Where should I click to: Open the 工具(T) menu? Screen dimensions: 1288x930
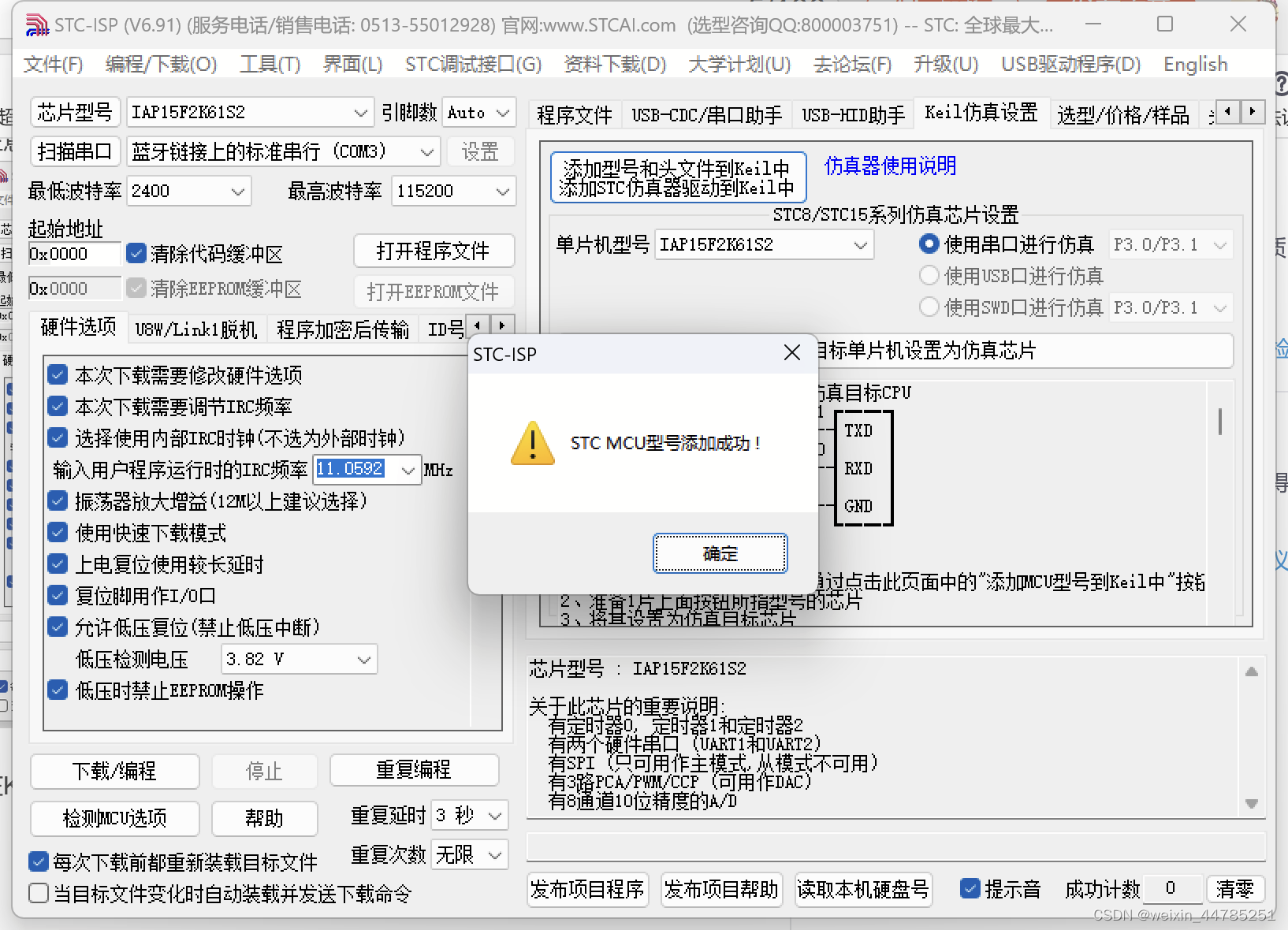(x=270, y=64)
